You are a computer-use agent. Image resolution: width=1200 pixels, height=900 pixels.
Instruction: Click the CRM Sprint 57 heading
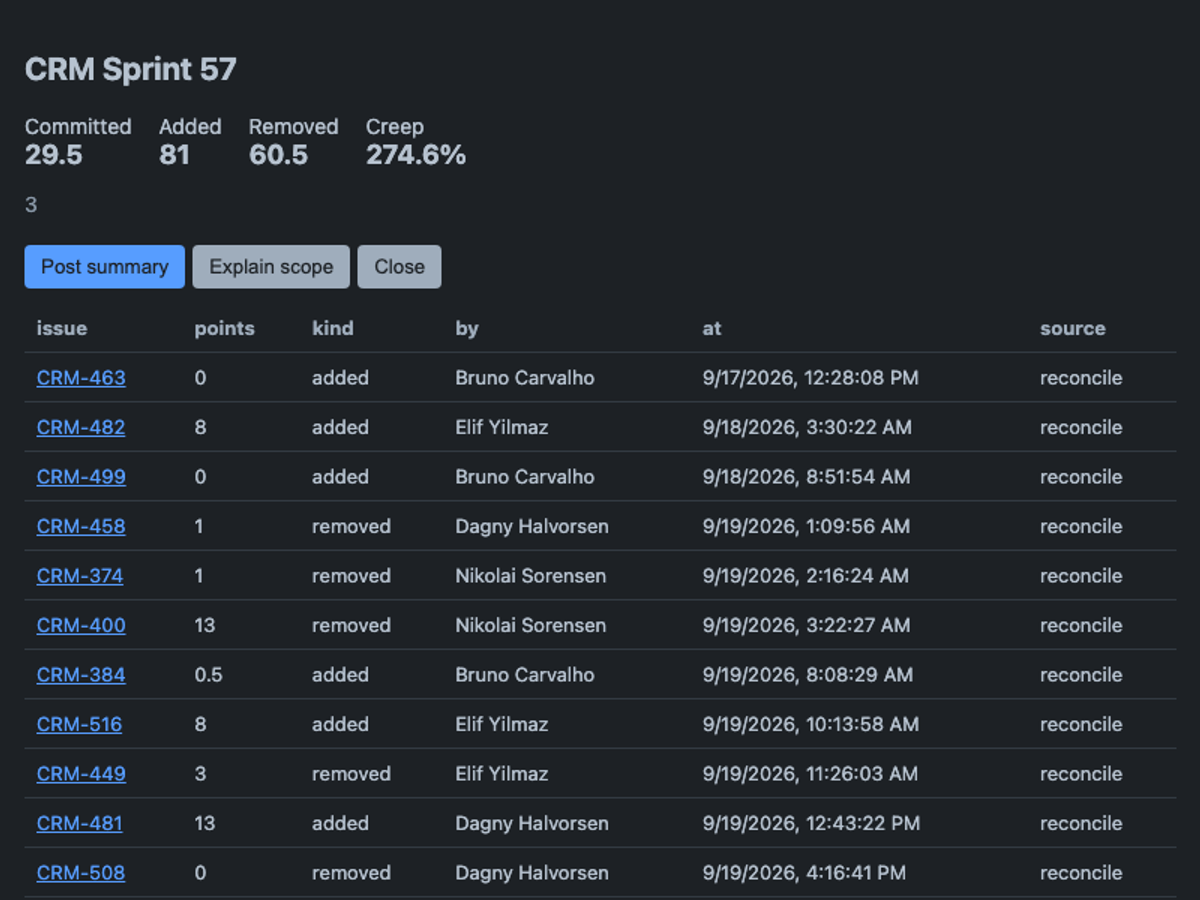[131, 69]
